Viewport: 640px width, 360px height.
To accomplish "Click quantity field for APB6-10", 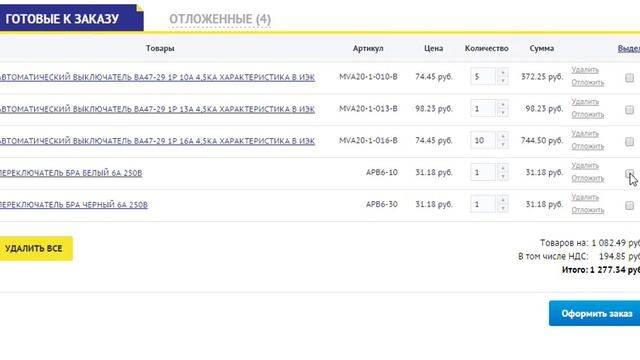I will tap(483, 172).
